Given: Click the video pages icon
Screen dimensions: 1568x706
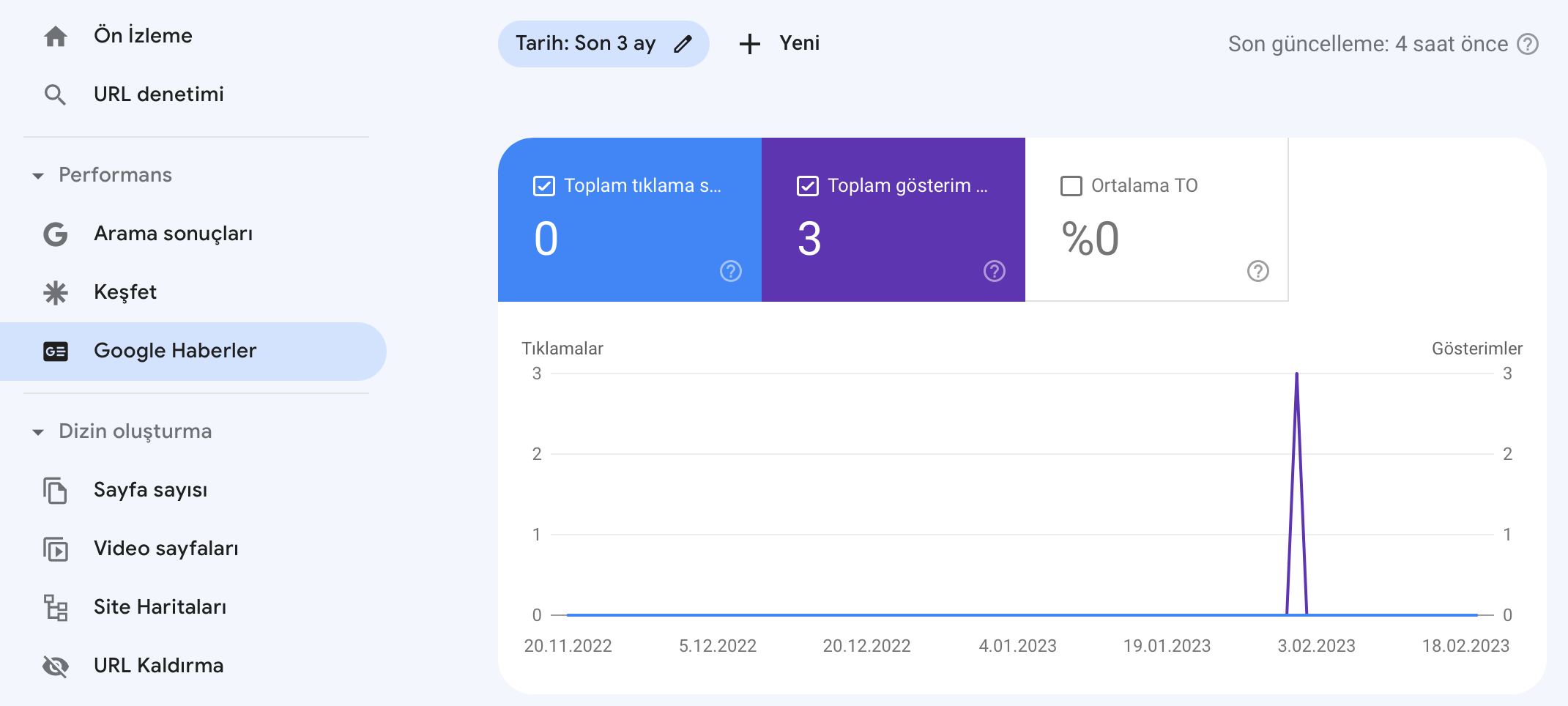Looking at the screenshot, I should [56, 549].
